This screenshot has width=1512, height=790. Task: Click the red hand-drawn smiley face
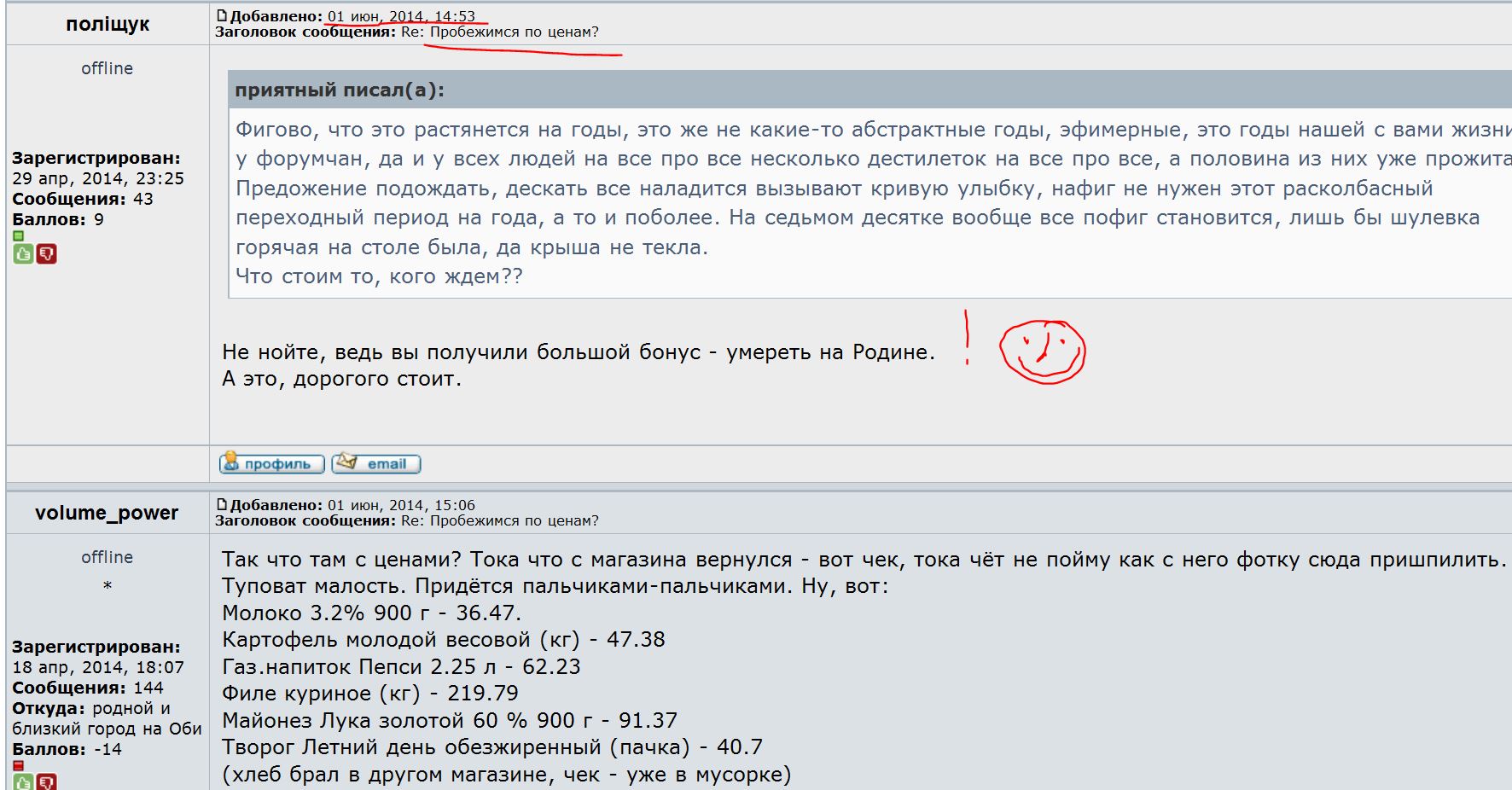[1042, 351]
